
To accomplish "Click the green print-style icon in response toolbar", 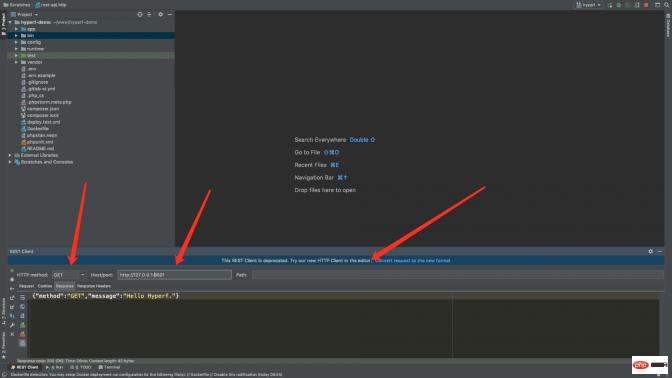I will click(23, 325).
